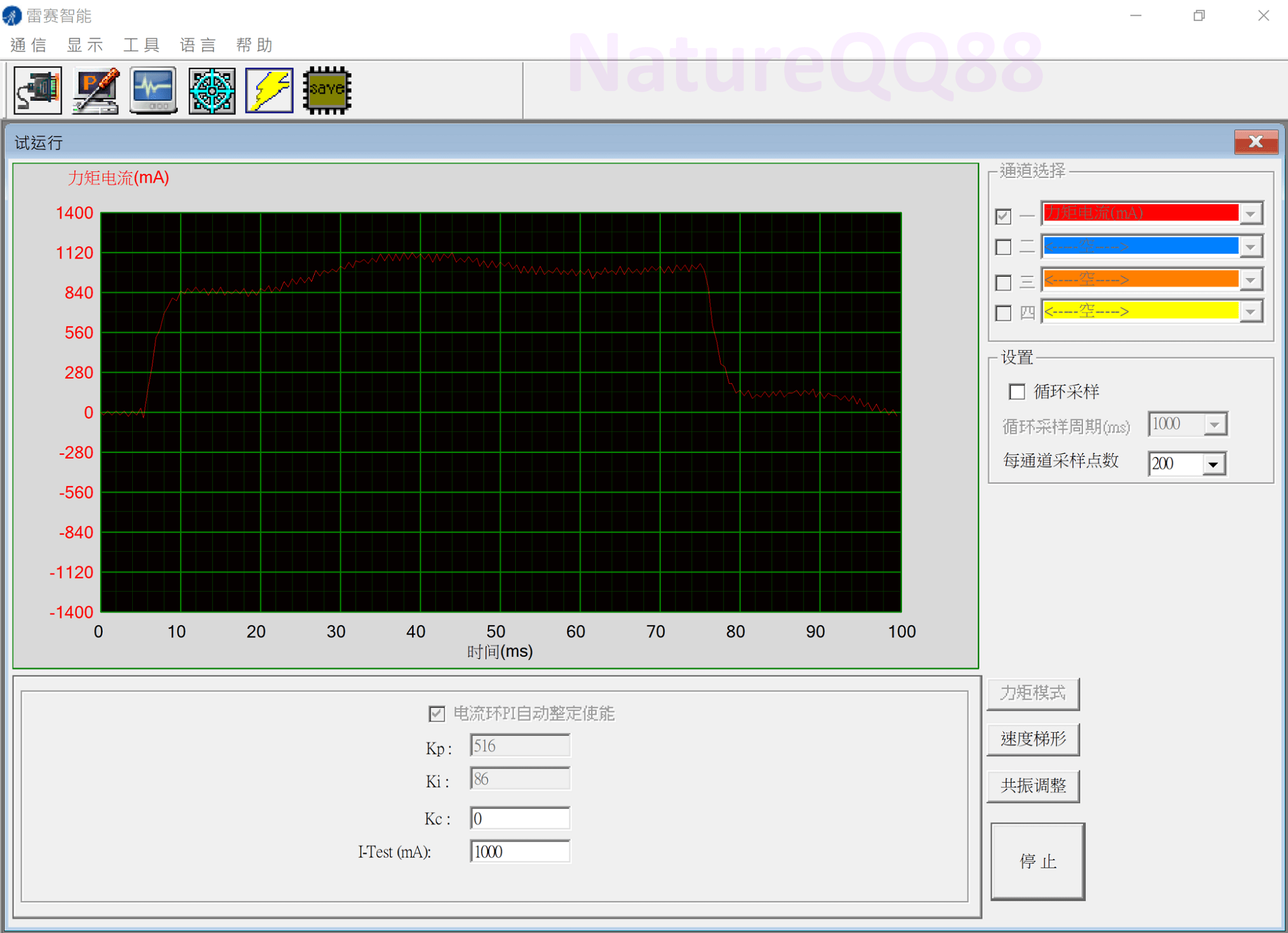
Task: Open the 显示 menu
Action: pyautogui.click(x=85, y=45)
